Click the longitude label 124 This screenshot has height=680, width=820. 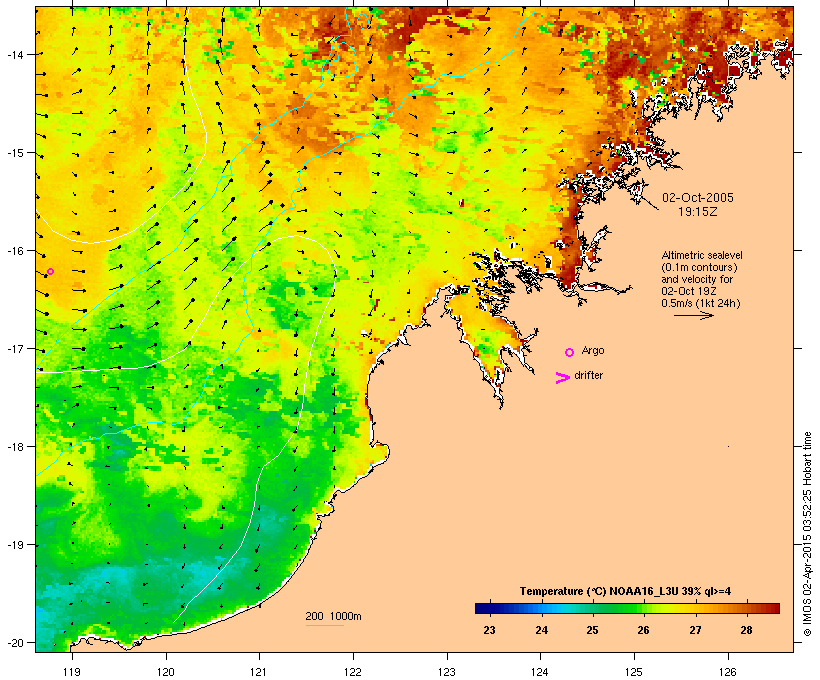(x=540, y=672)
